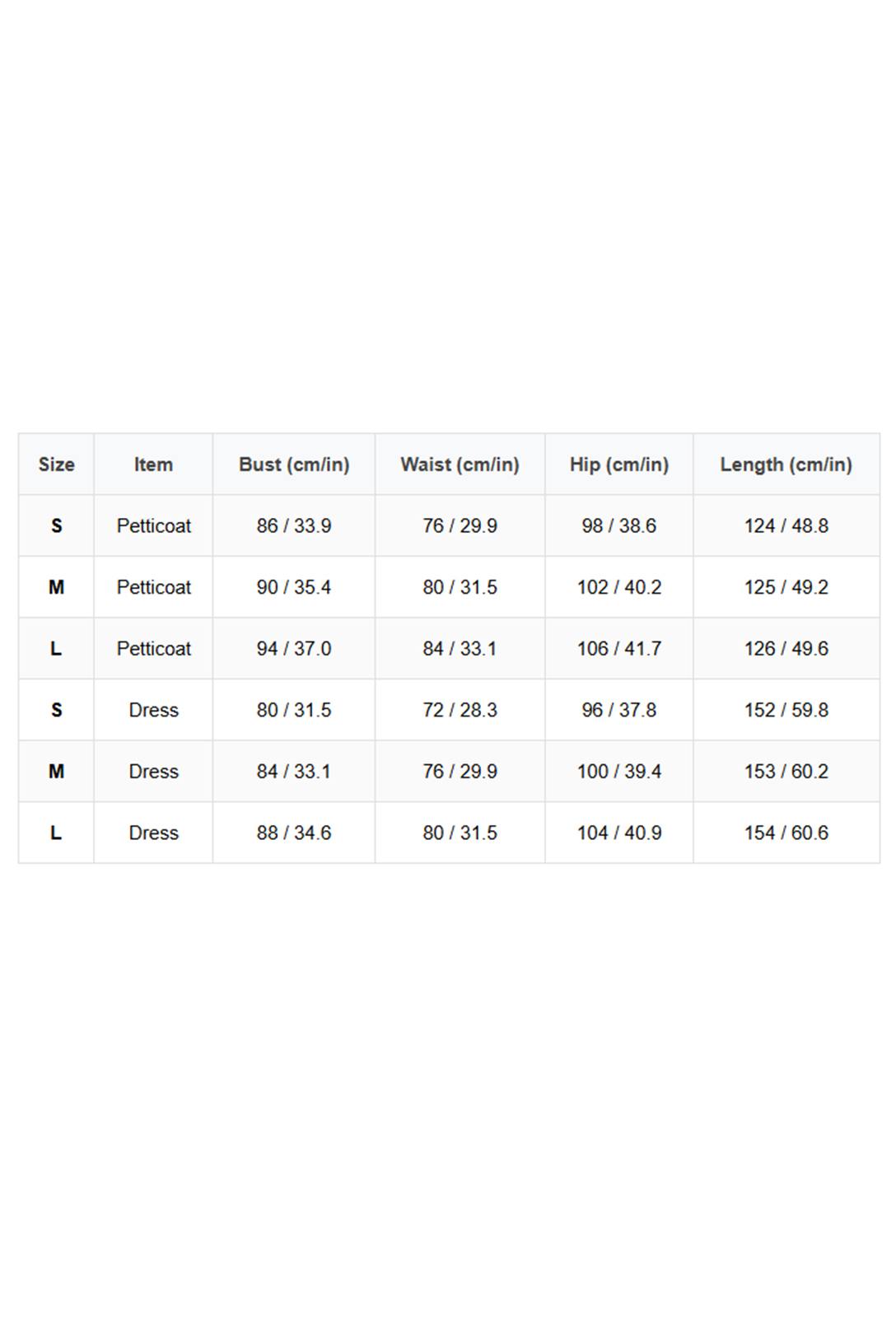Select the length value 154 / 60.6
Image resolution: width=896 pixels, height=1344 pixels.
786,833
